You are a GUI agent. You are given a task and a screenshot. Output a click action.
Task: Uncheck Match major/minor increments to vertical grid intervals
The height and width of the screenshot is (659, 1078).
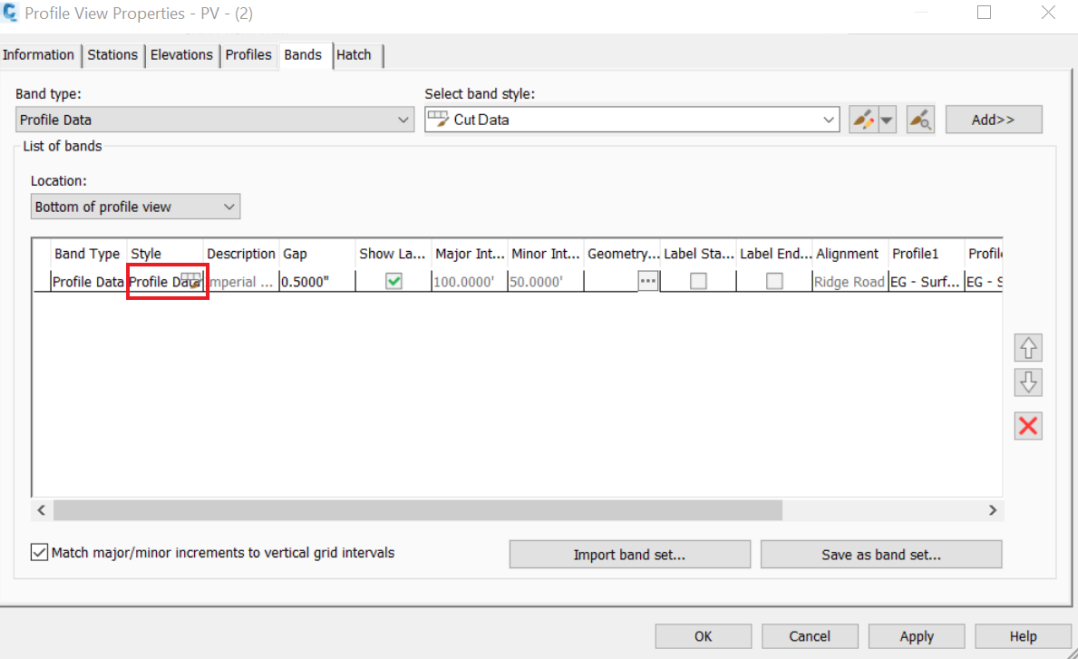click(x=38, y=553)
